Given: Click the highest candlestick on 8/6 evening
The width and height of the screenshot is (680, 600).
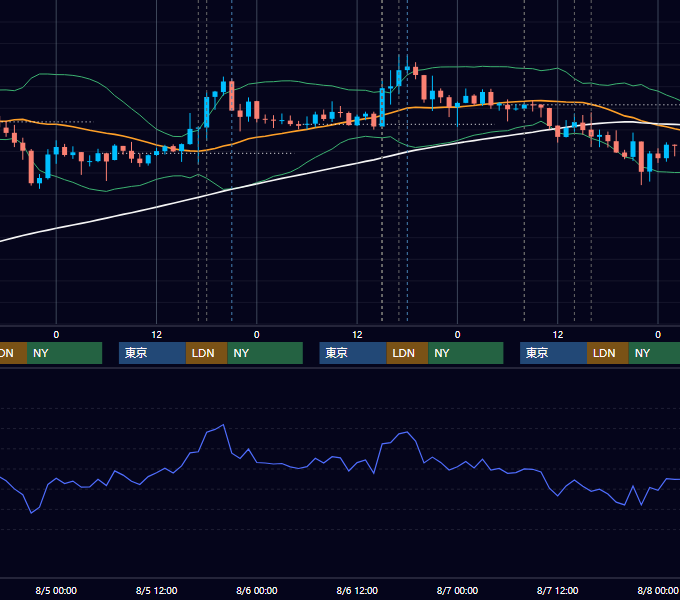Looking at the screenshot, I should click(407, 68).
